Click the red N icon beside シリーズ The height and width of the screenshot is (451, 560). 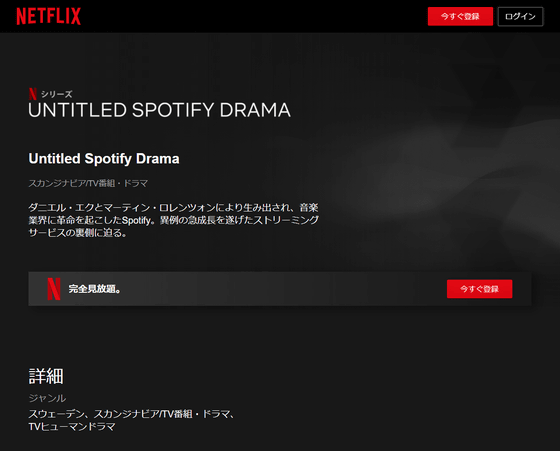pyautogui.click(x=33, y=94)
